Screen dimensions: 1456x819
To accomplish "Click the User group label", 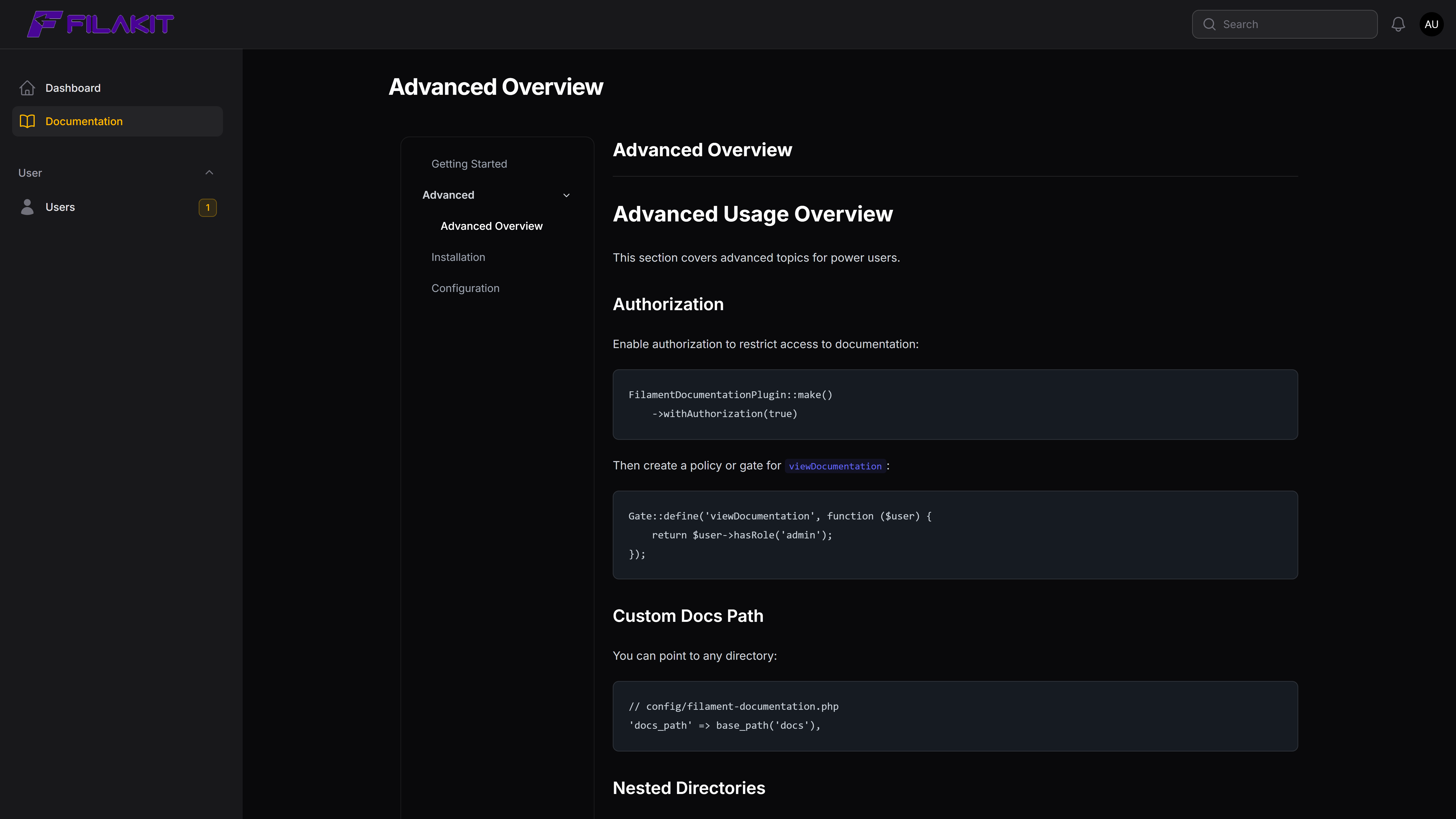I will click(30, 173).
